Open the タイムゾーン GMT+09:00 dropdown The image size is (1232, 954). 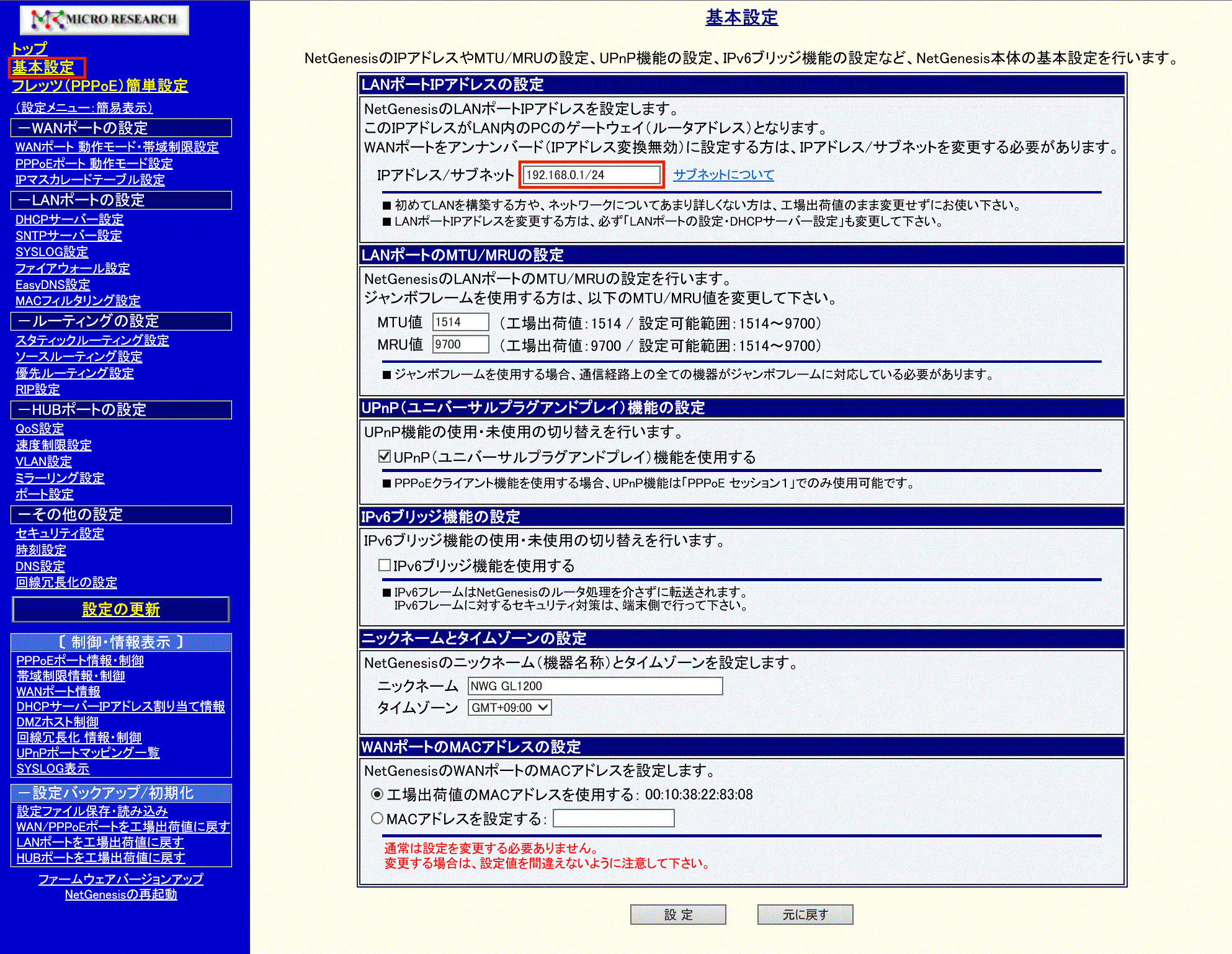(x=509, y=708)
